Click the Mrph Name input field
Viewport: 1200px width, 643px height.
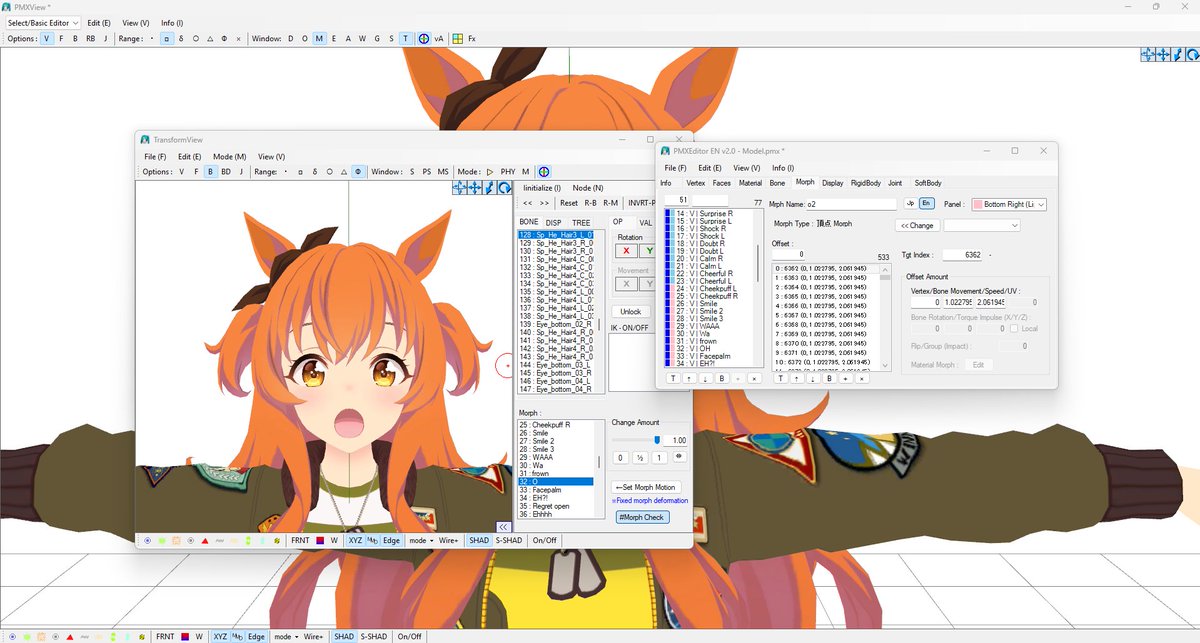coord(851,203)
